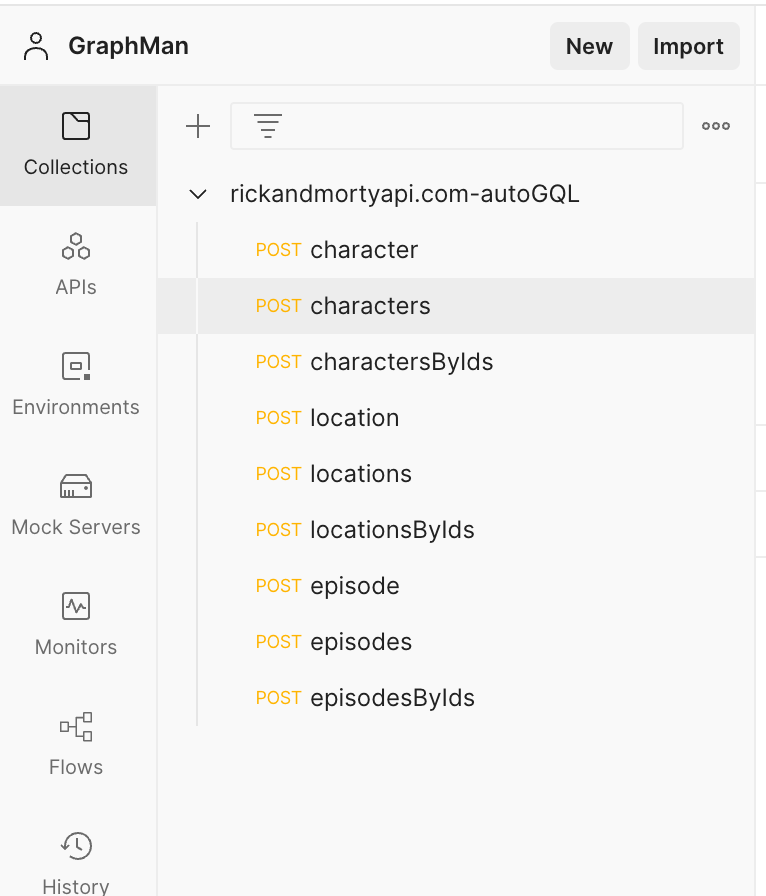Open the POST character request
766x896 pixels.
(x=364, y=250)
